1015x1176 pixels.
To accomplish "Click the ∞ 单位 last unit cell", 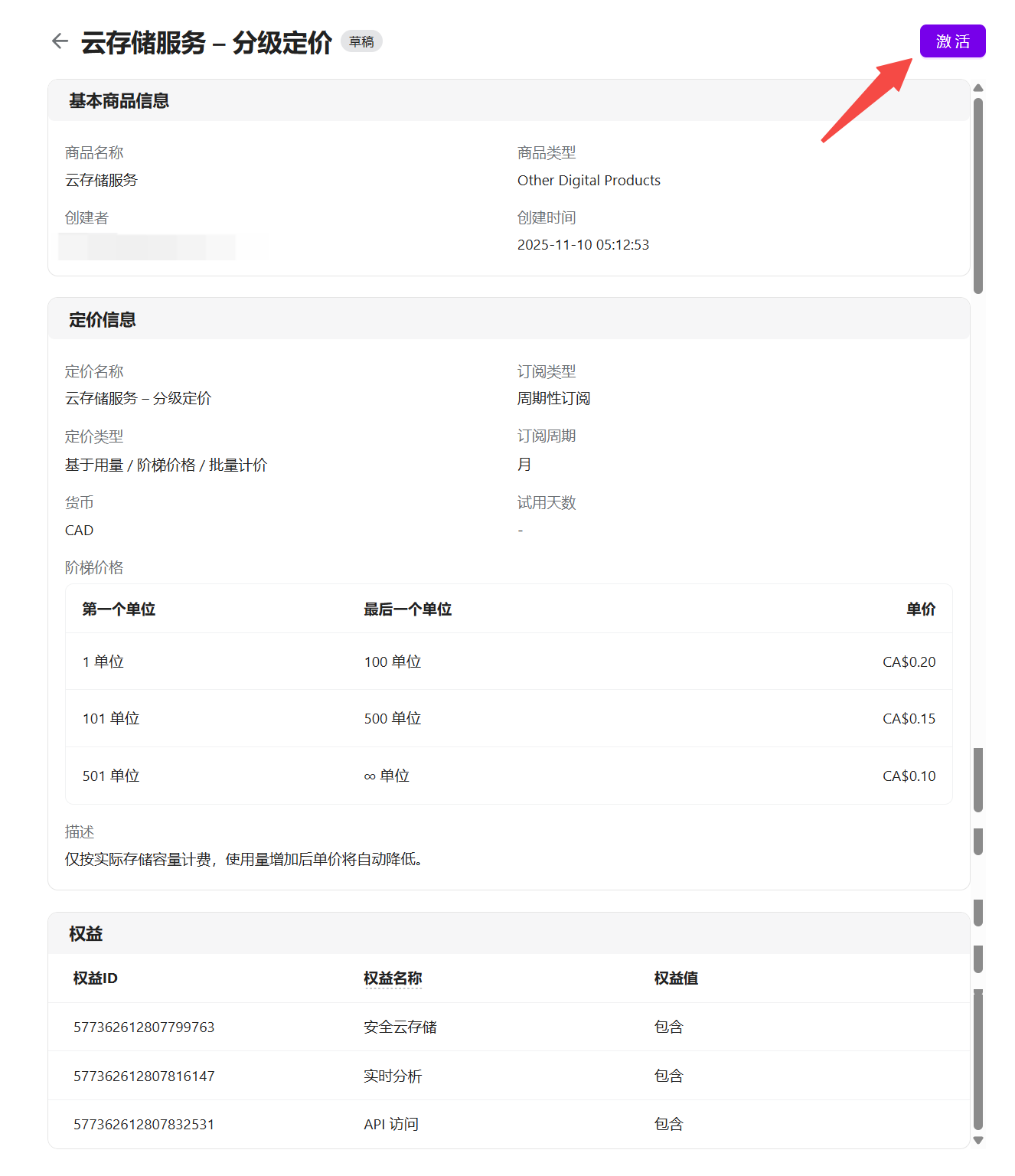I will (x=387, y=776).
